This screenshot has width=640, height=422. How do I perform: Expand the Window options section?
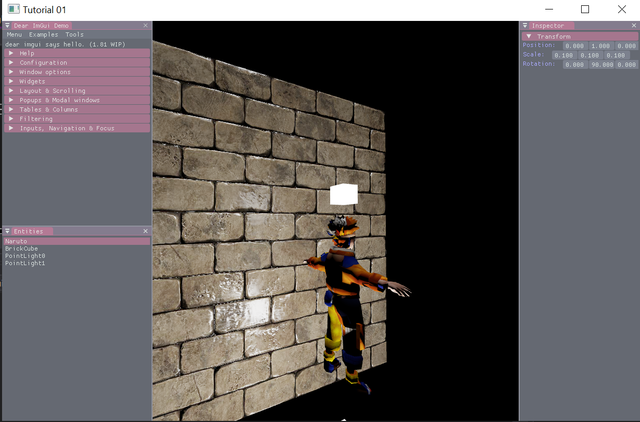tap(77, 72)
